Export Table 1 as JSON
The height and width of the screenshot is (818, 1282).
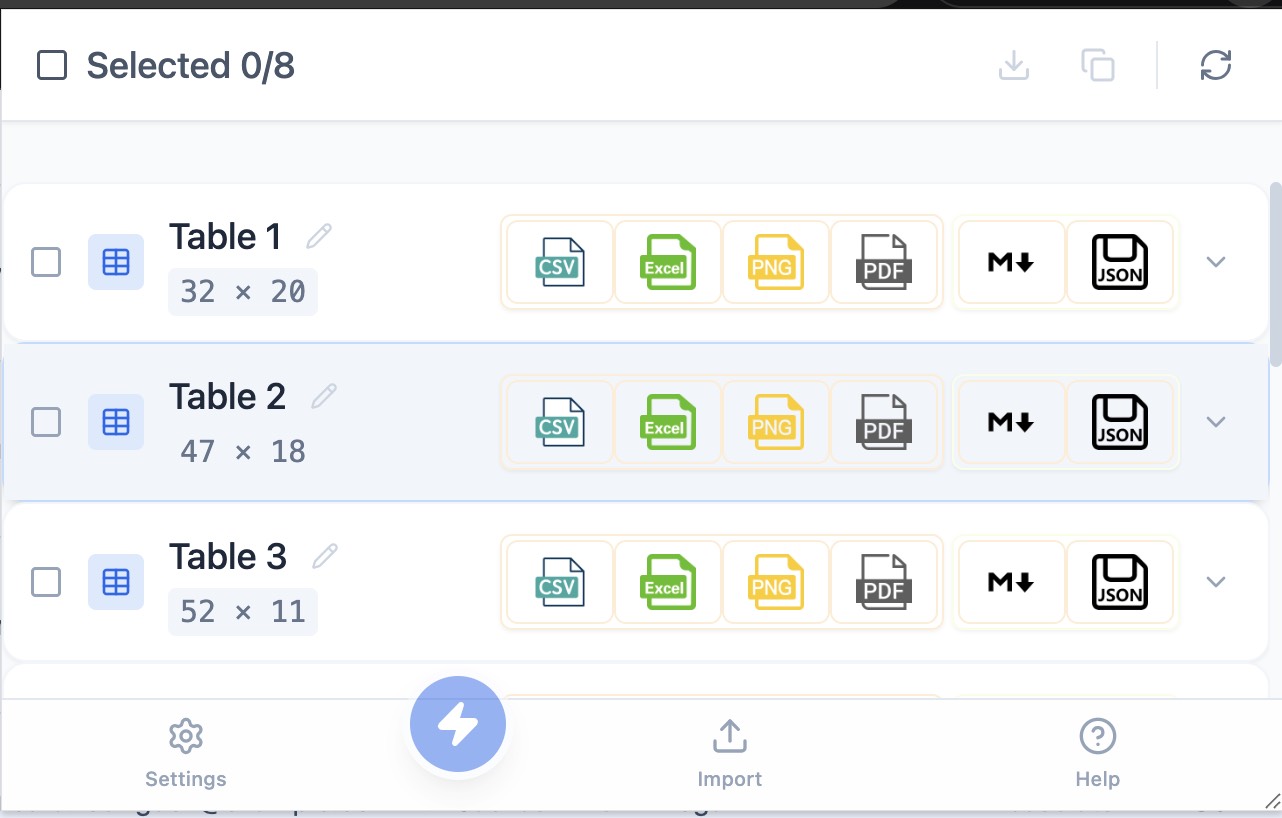(x=1120, y=262)
